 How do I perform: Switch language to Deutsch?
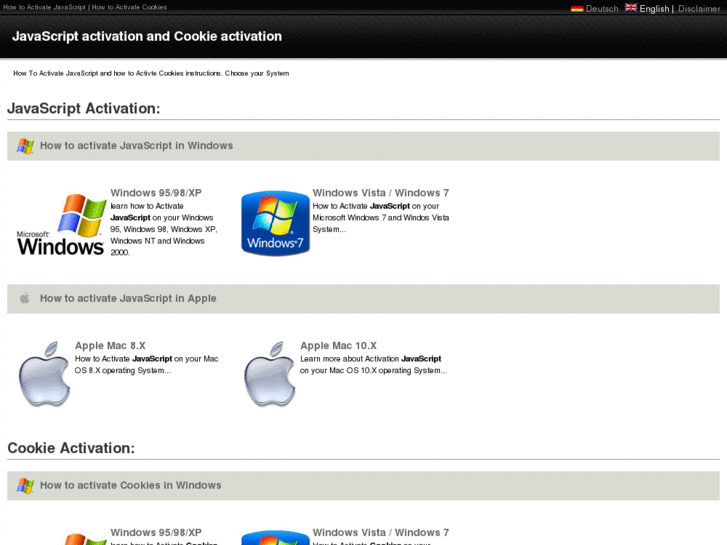[x=602, y=9]
